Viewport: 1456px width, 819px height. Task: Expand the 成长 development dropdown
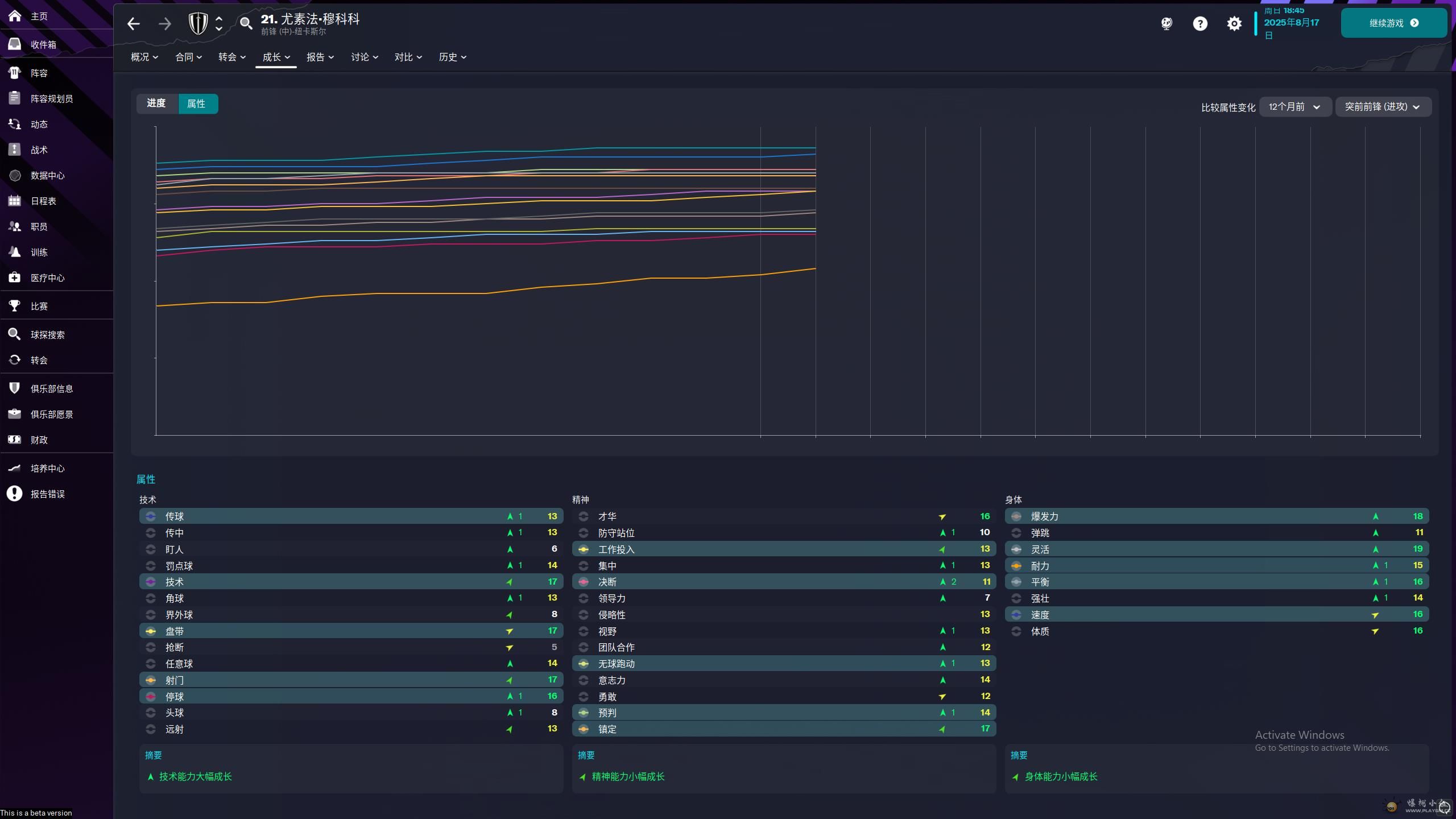click(x=276, y=57)
